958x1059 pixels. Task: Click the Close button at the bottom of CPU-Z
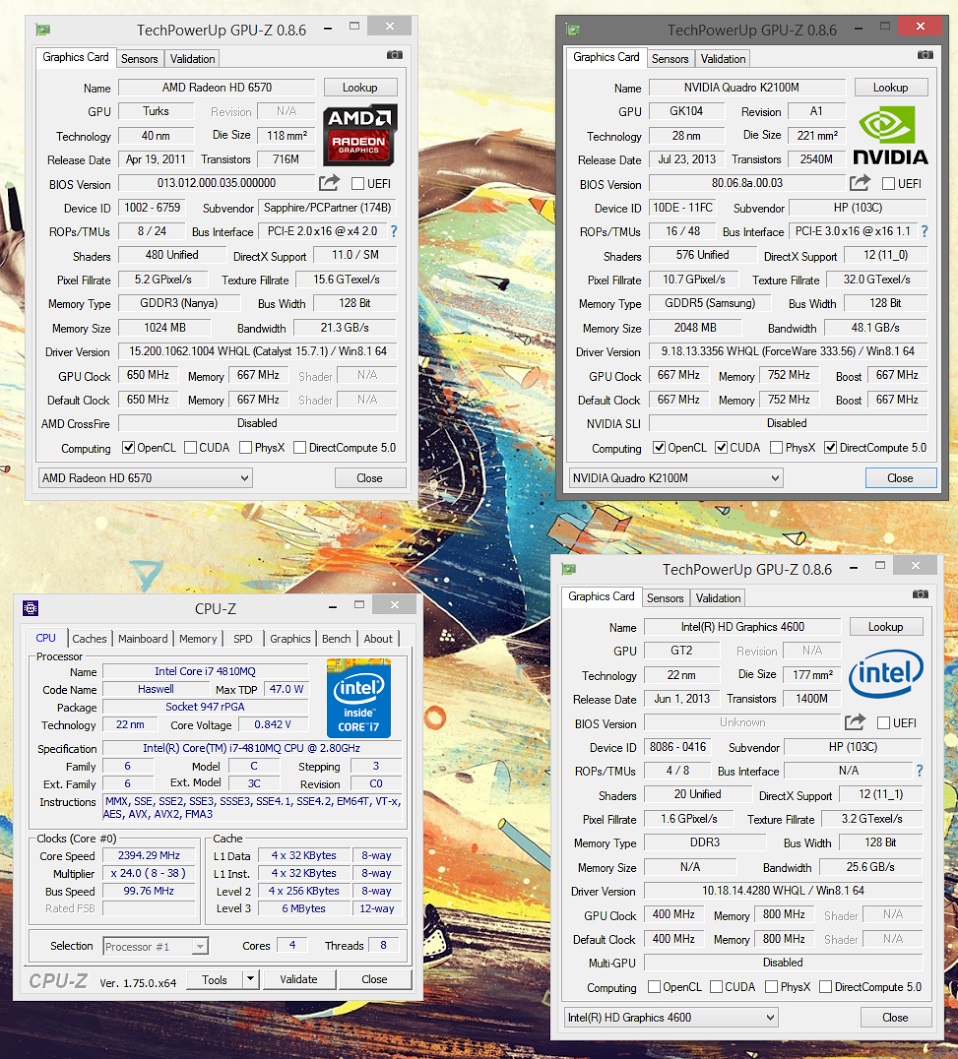tap(374, 979)
